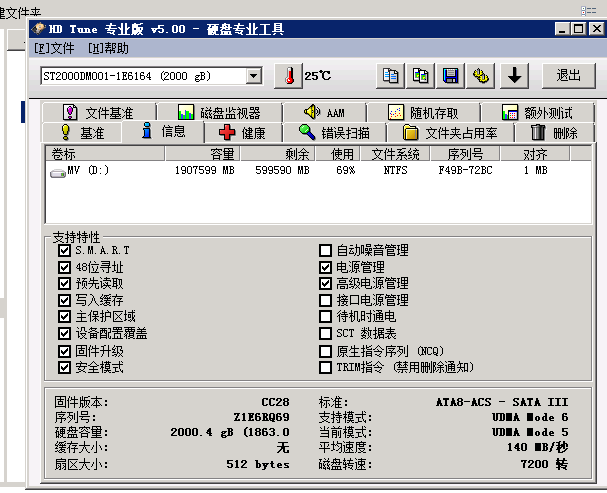Viewport: 607px width, 493px height.
Task: Toggle the S.M.A.R.T checkbox
Action: pos(64,250)
